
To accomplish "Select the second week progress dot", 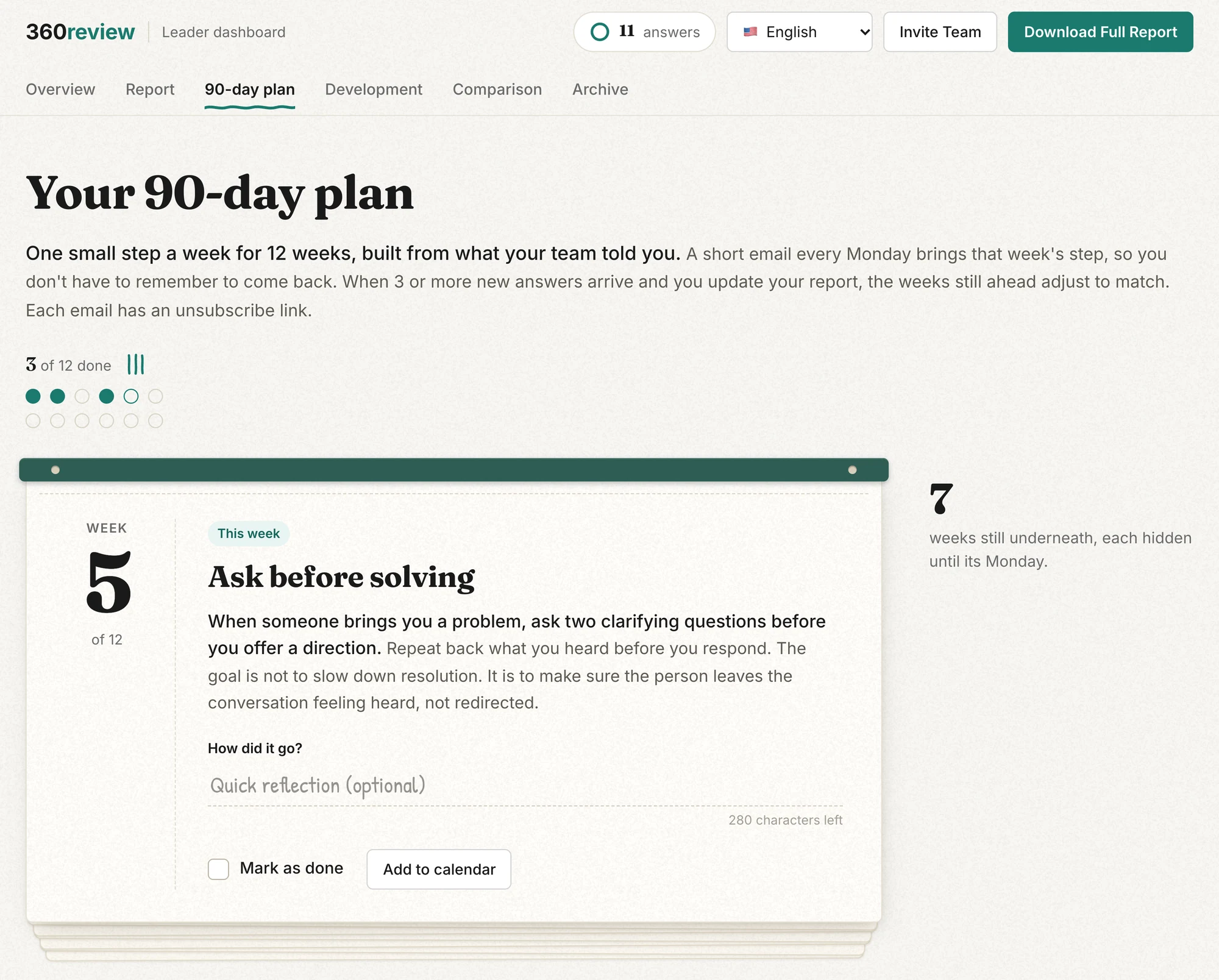I will [57, 396].
